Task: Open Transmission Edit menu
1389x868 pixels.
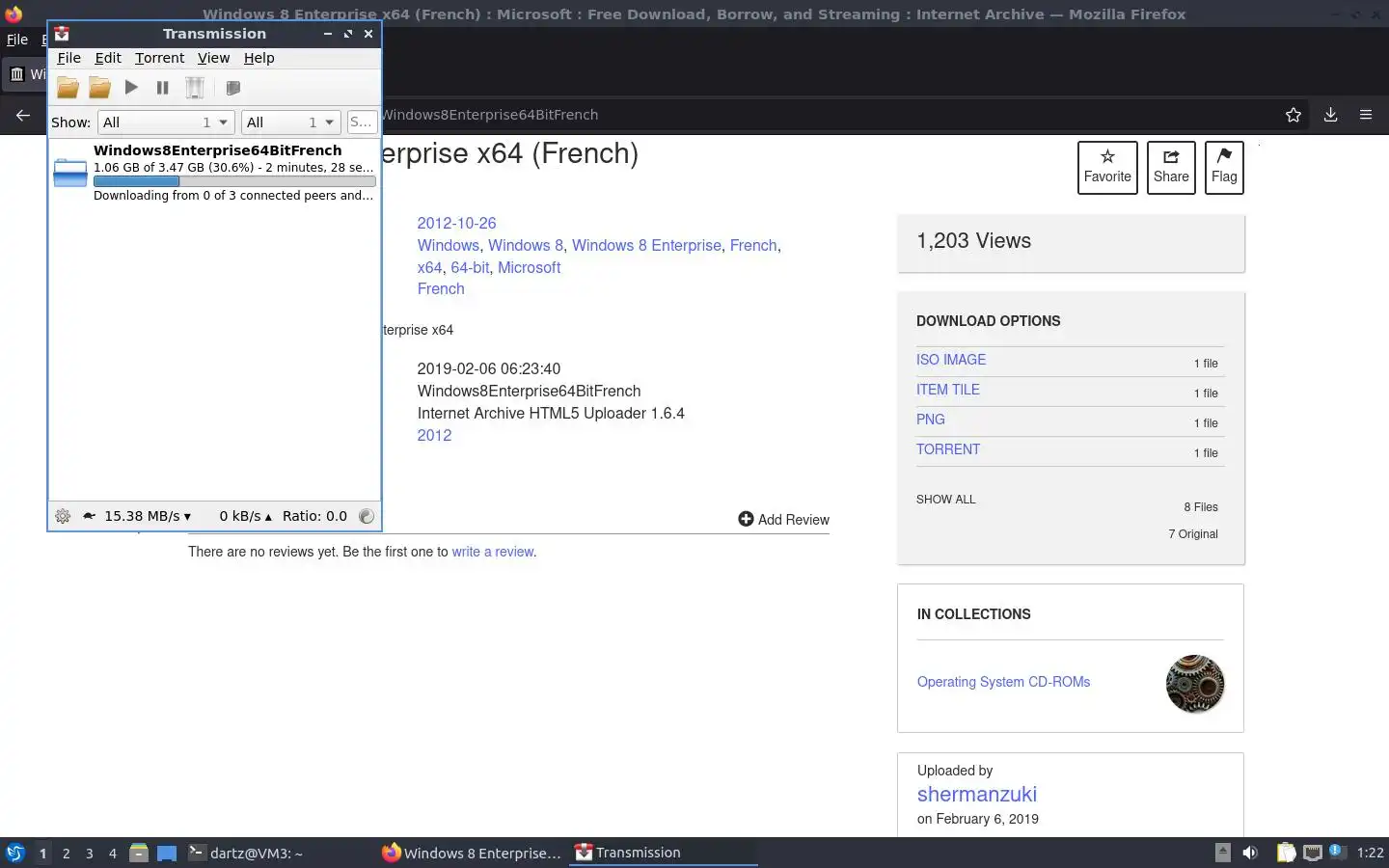Action: tap(108, 58)
